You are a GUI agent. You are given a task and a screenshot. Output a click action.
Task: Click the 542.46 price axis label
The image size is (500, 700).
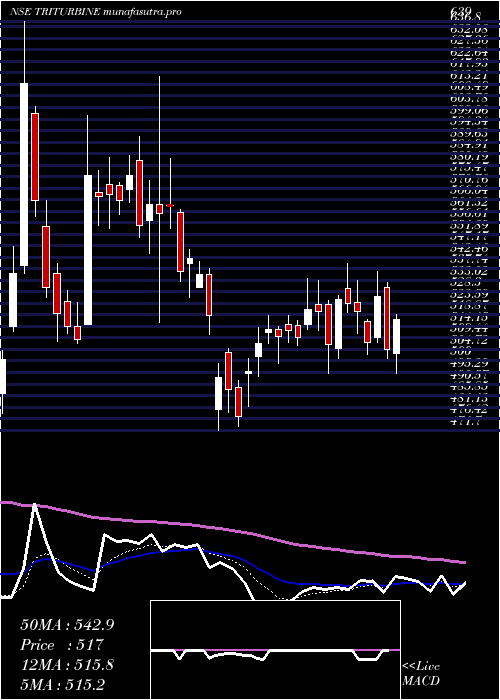click(467, 247)
